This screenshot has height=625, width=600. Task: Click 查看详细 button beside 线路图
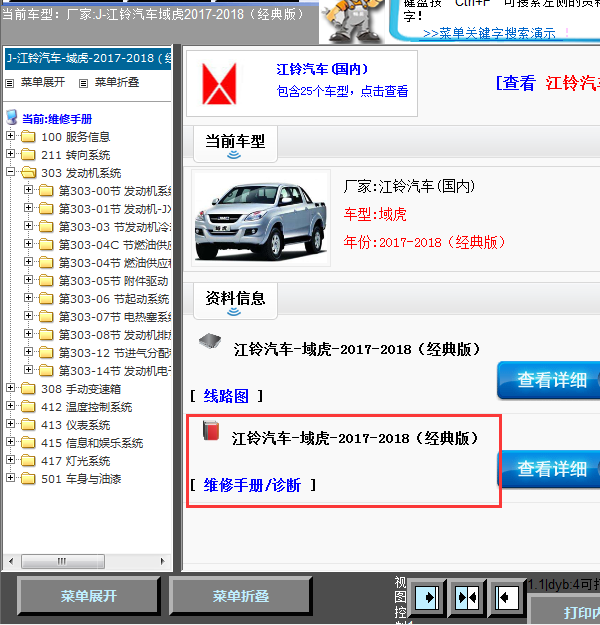[549, 379]
